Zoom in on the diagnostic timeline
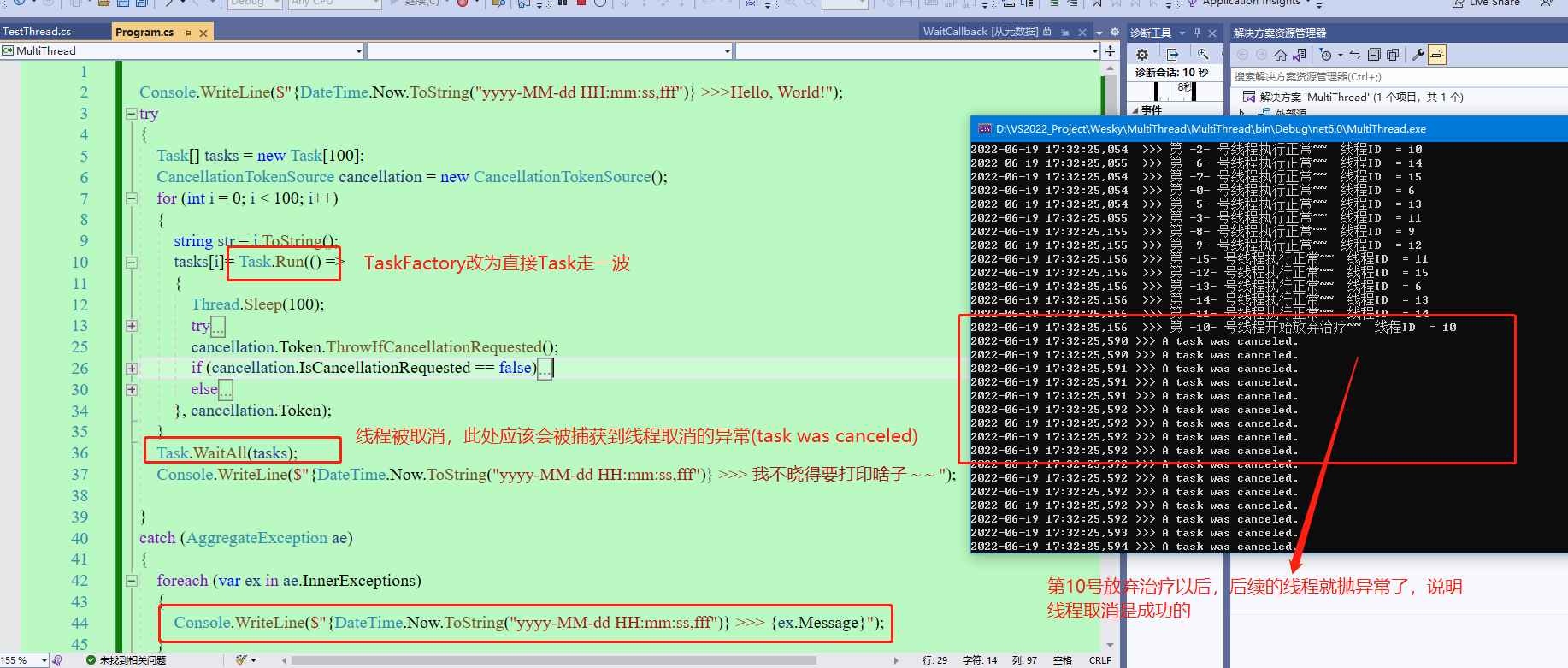Screen dimensions: 1568x668 coord(1203,55)
